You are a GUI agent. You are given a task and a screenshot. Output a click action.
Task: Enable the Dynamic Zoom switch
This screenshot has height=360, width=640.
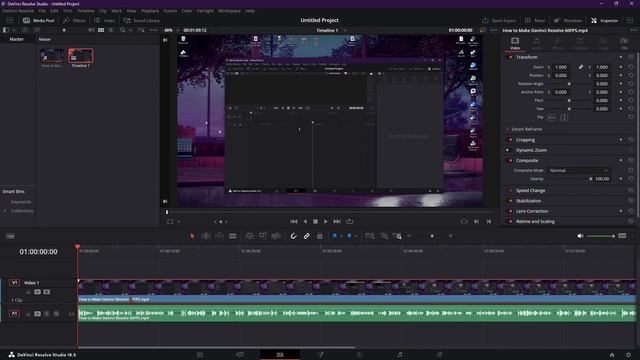tap(508, 150)
